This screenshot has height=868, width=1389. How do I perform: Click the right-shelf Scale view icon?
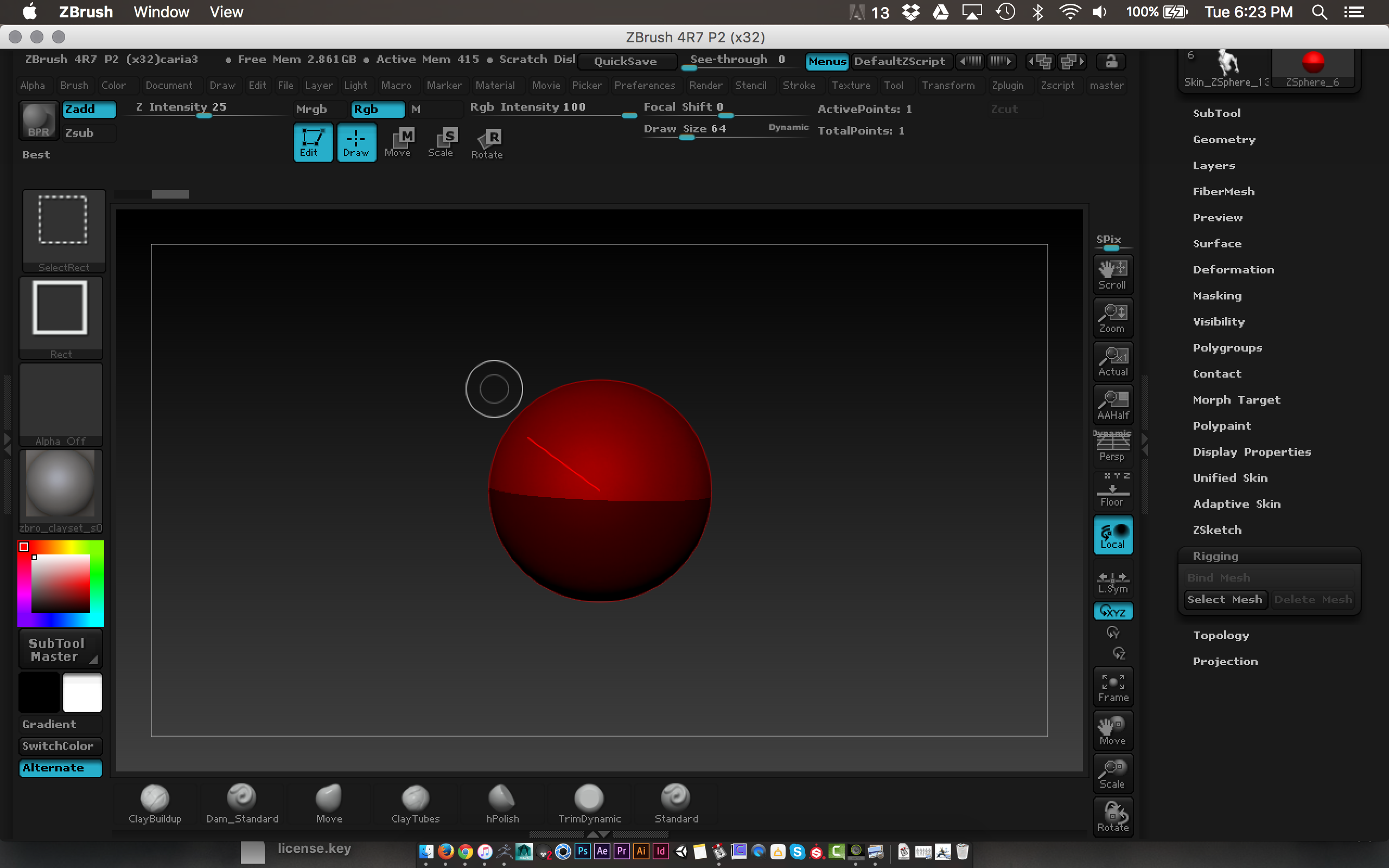1112,774
